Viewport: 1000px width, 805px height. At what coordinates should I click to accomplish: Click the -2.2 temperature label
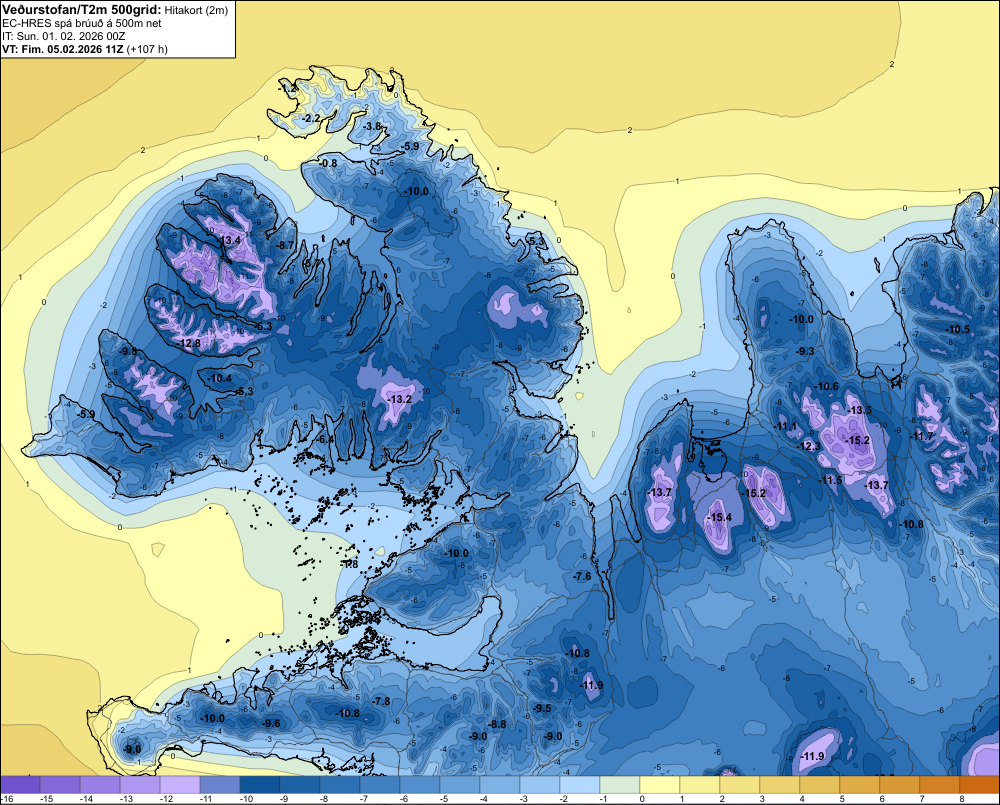311,119
